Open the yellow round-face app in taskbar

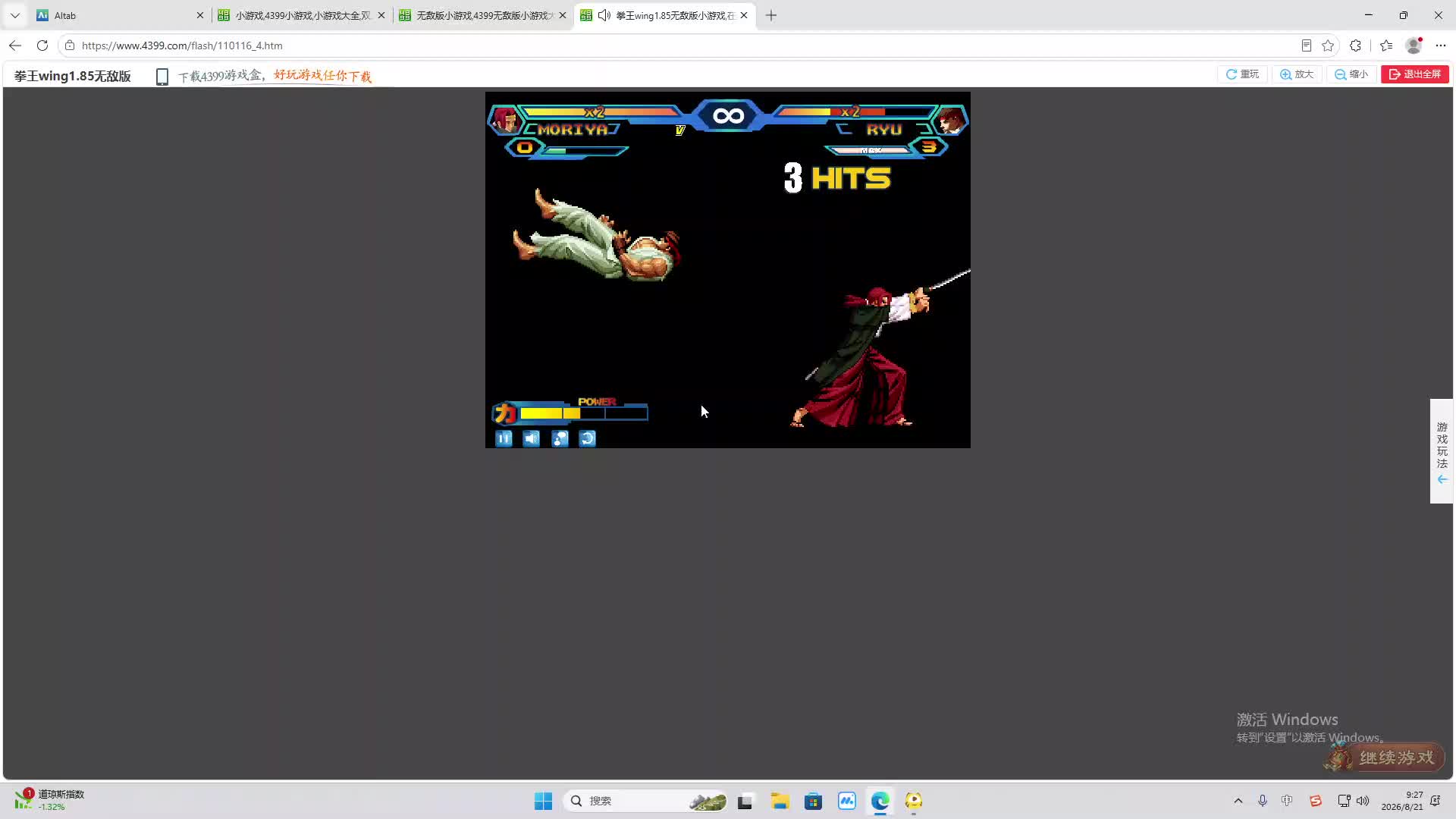pos(914,801)
